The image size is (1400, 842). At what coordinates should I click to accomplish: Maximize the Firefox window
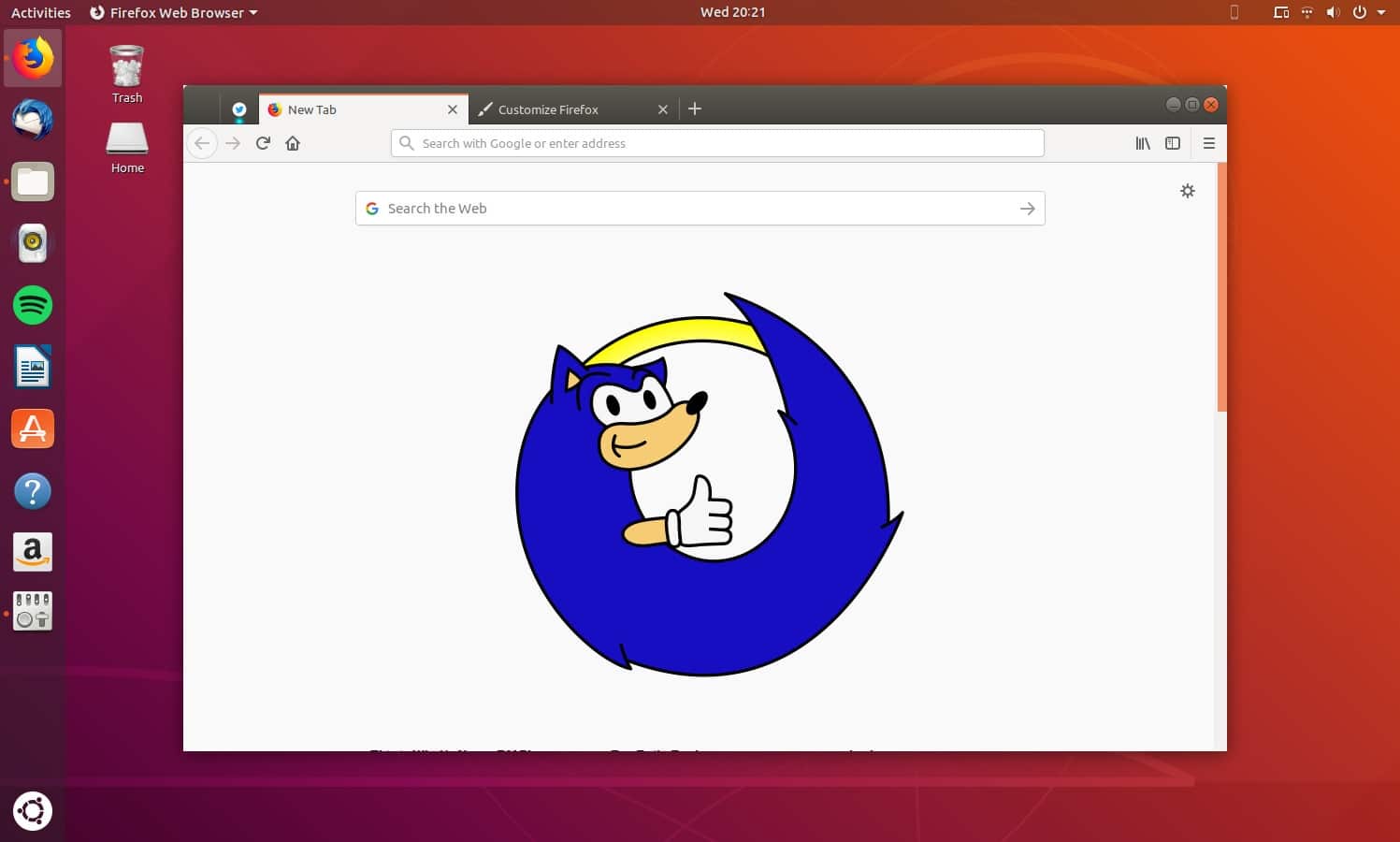point(1192,104)
